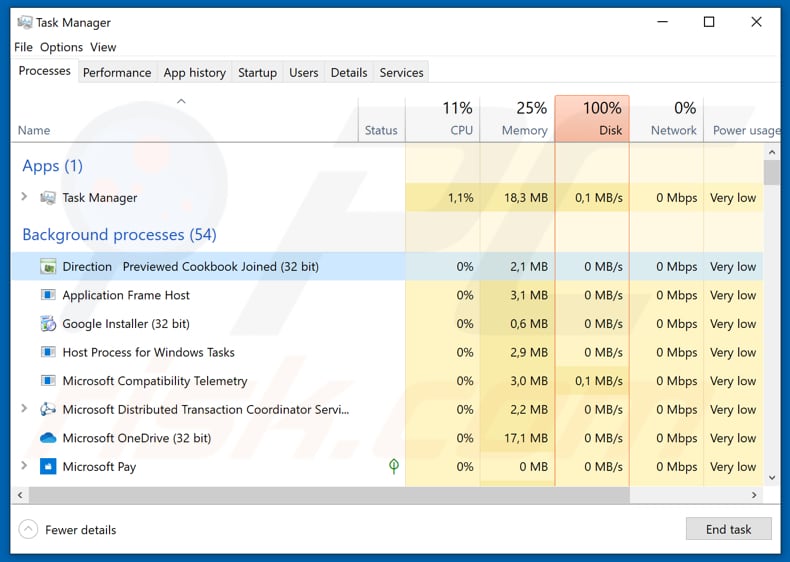Switch to the App history tab

(194, 73)
